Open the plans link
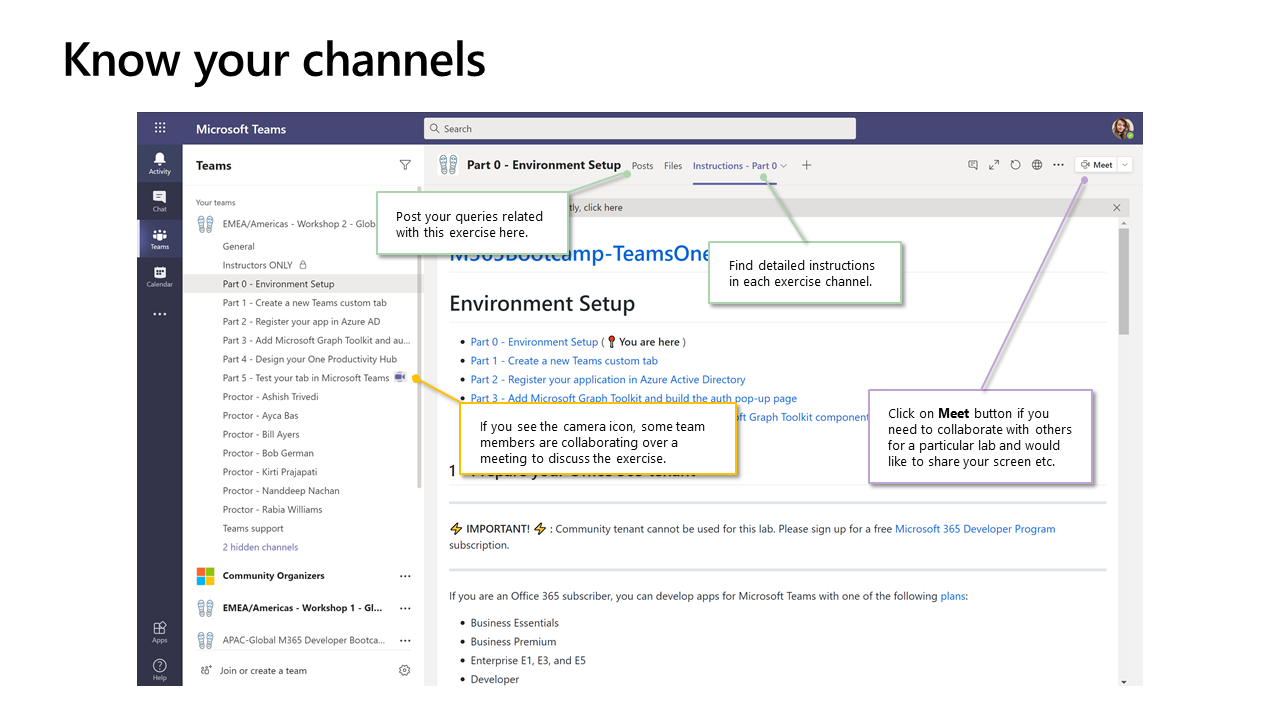This screenshot has width=1280, height=720. (x=953, y=596)
